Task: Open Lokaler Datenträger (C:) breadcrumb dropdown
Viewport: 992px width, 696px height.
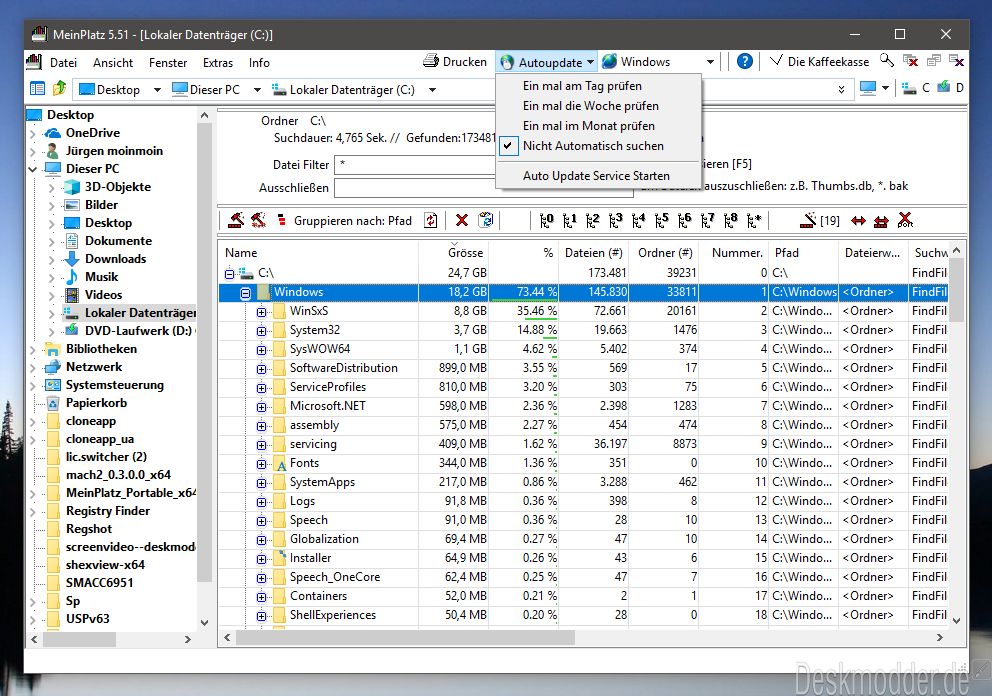Action: point(432,90)
